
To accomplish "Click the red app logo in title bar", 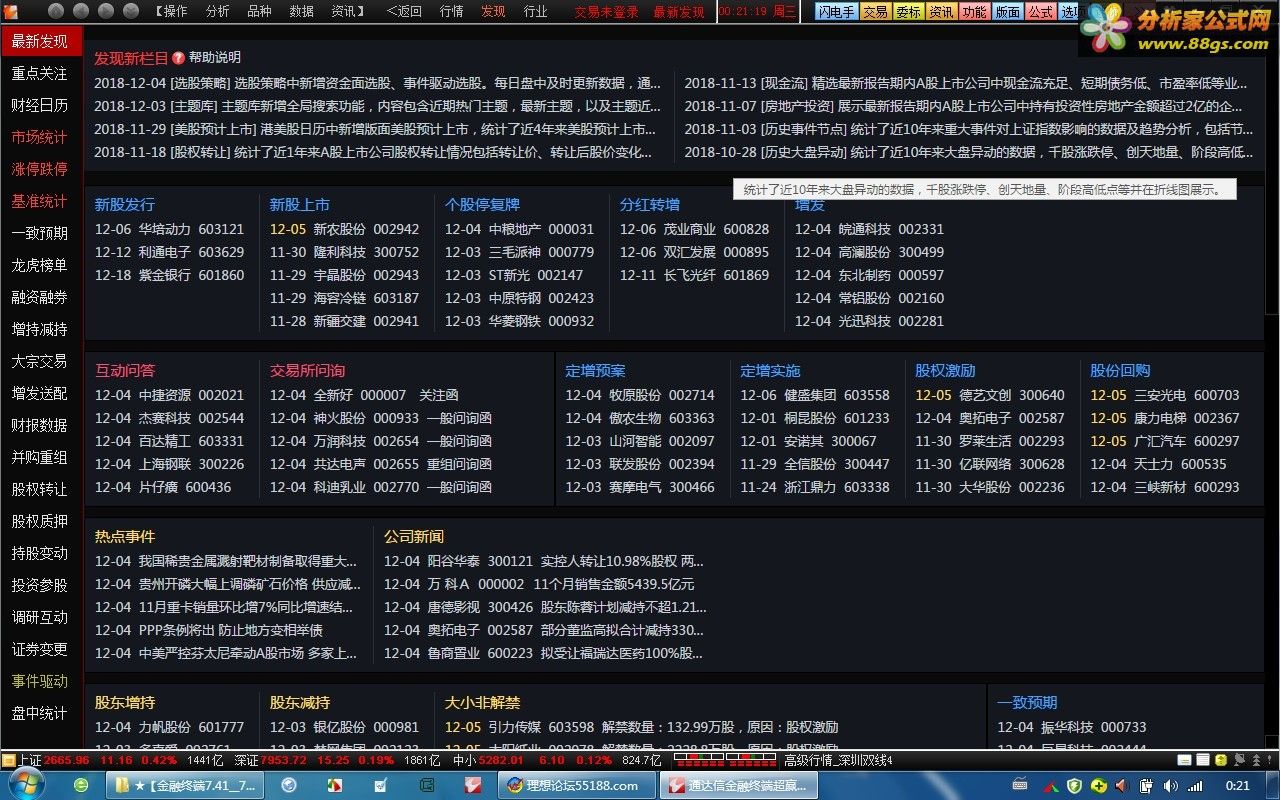I will point(11,11).
